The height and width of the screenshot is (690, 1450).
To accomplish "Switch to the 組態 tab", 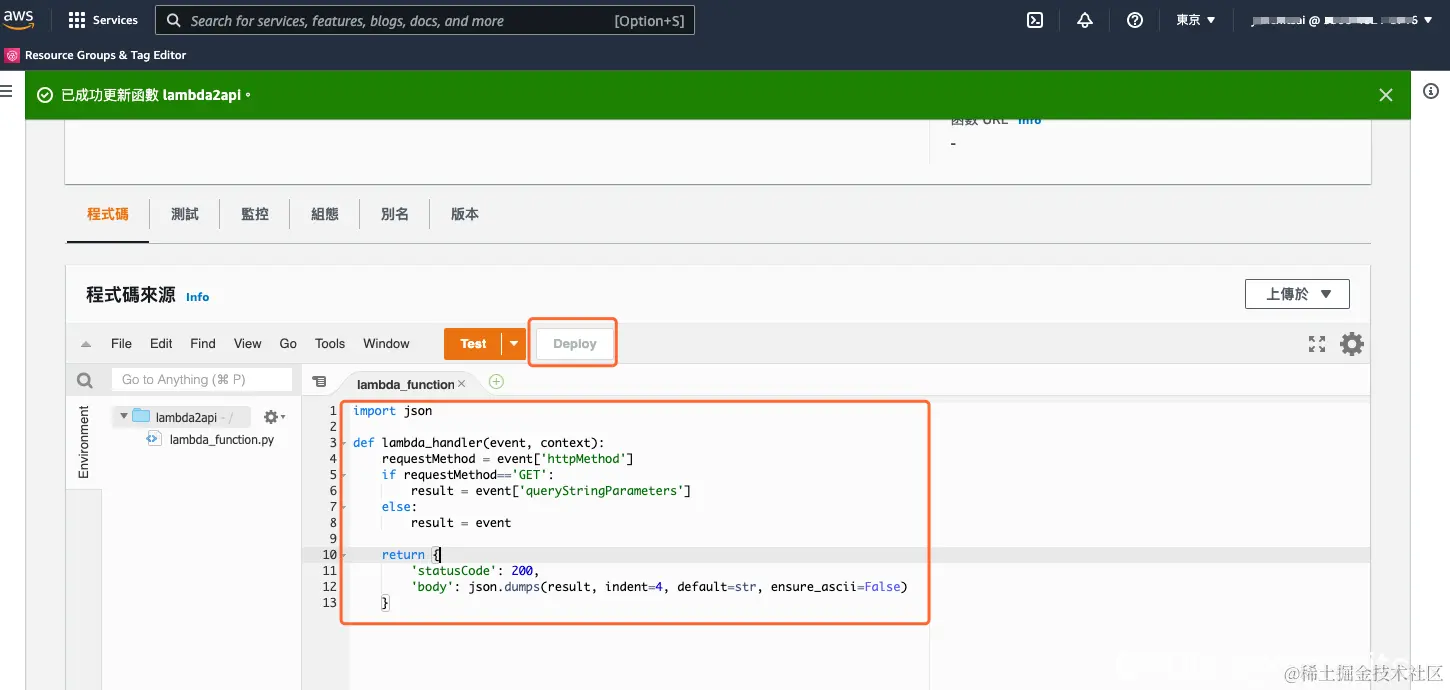I will 325,214.
